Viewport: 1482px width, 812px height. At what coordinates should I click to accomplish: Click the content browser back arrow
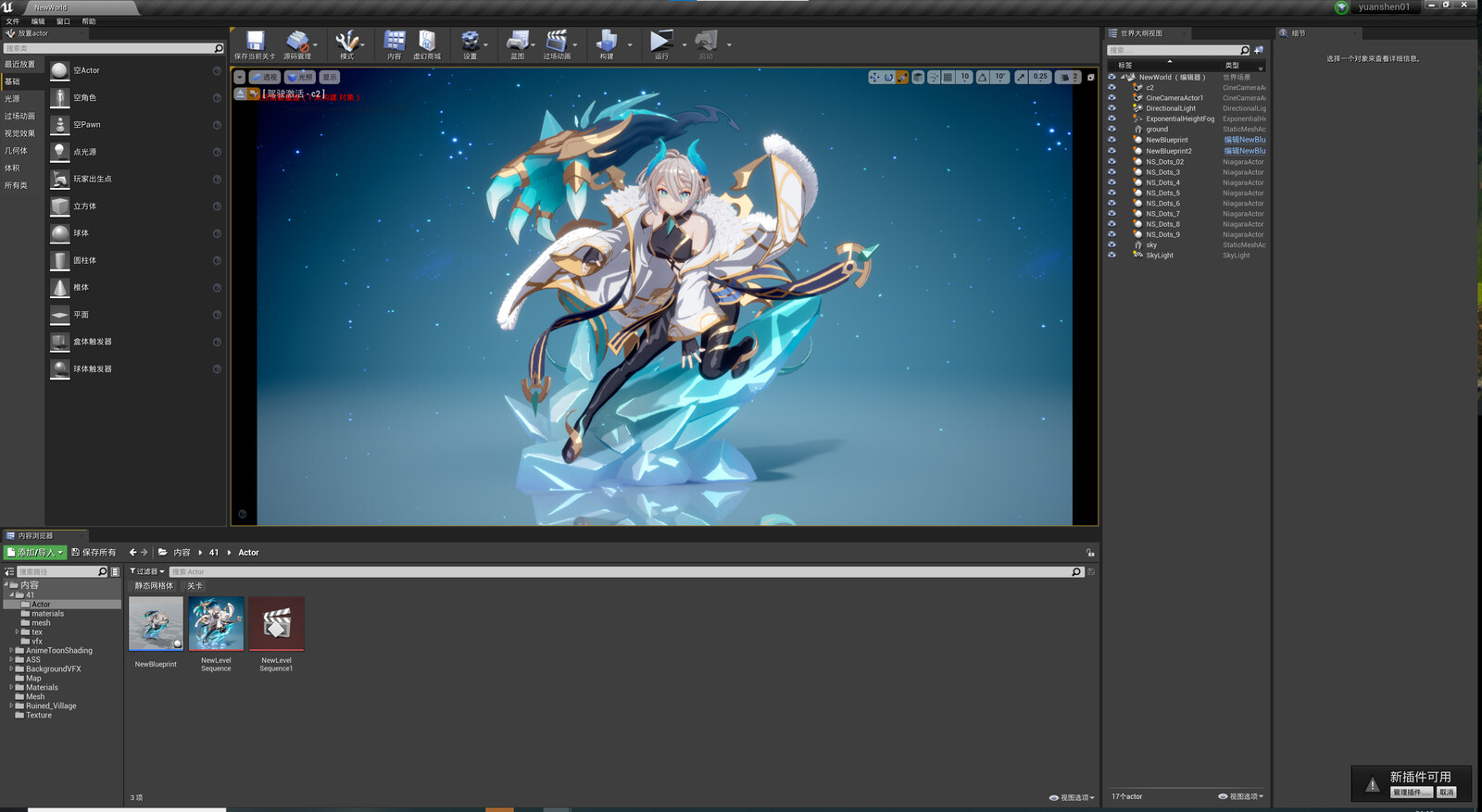tap(132, 553)
